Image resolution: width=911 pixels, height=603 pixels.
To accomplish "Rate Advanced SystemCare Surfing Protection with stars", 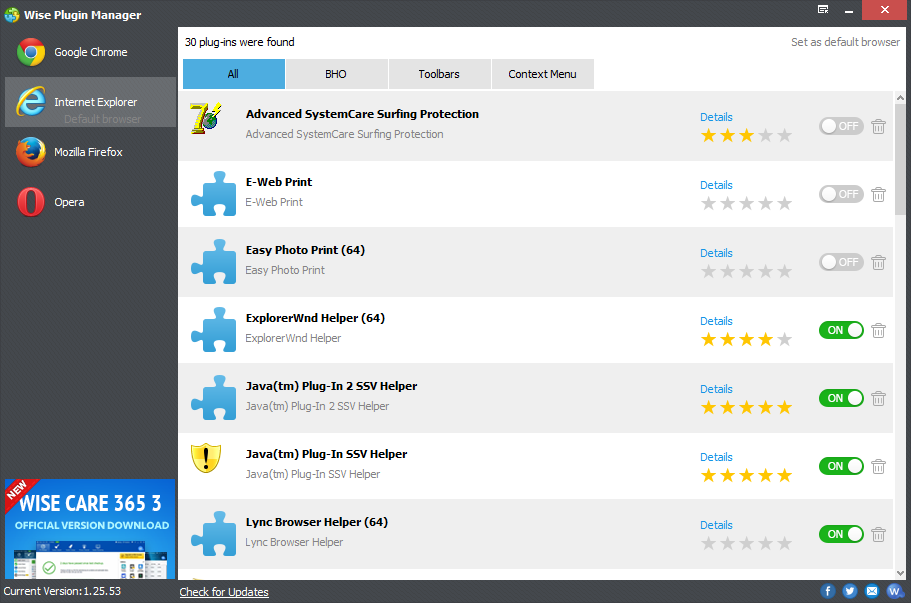I will 747,135.
